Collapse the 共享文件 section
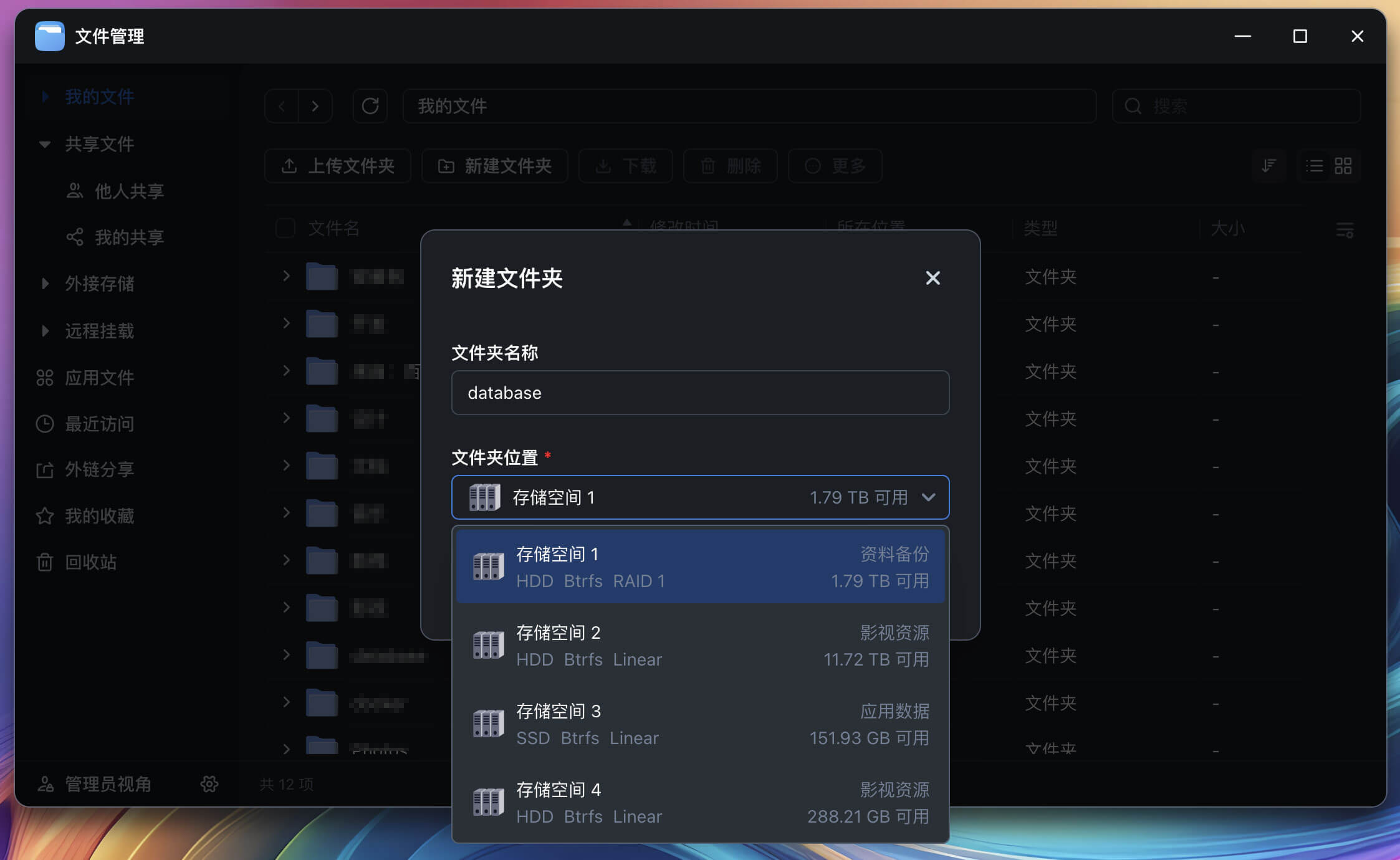This screenshot has height=860, width=1400. pyautogui.click(x=45, y=144)
